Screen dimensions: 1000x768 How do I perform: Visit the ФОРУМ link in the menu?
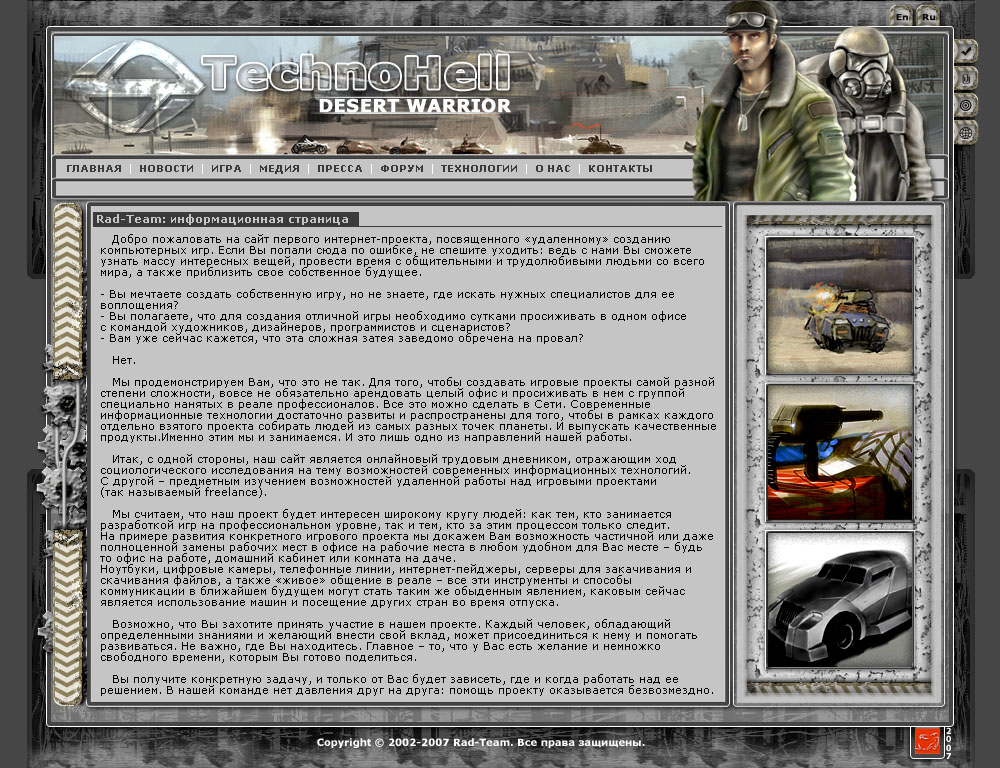[x=402, y=168]
